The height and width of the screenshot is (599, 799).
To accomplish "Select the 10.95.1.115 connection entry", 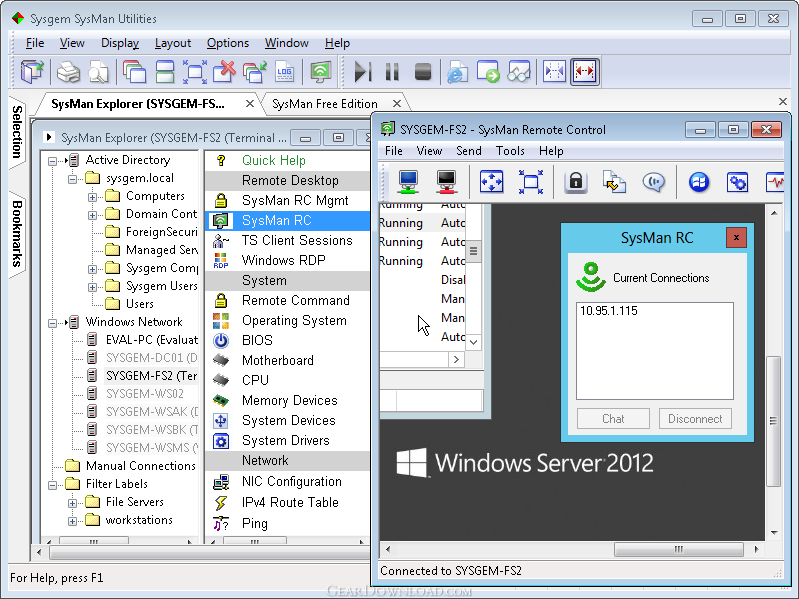I will pyautogui.click(x=609, y=311).
